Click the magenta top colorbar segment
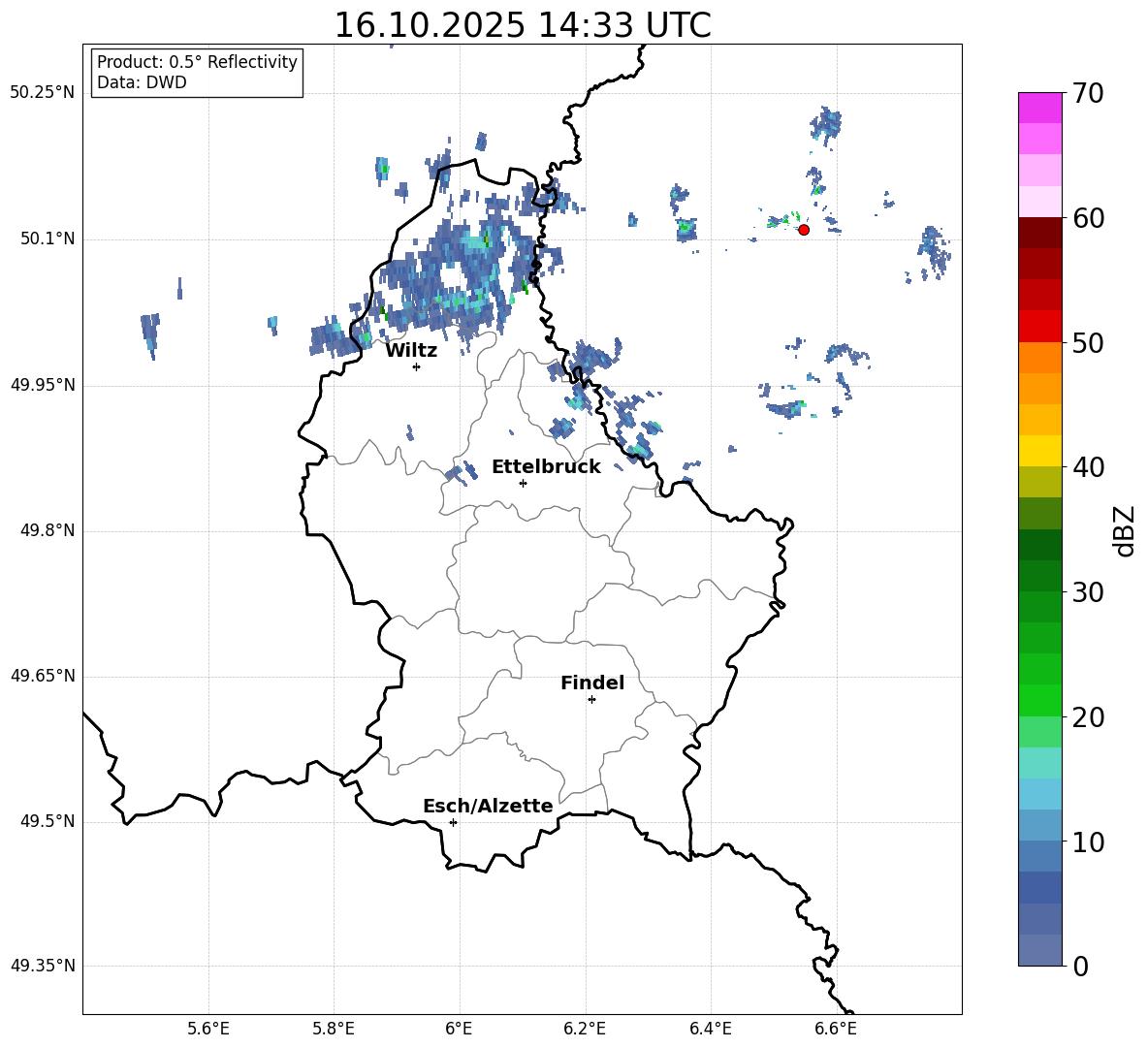 click(x=1039, y=108)
